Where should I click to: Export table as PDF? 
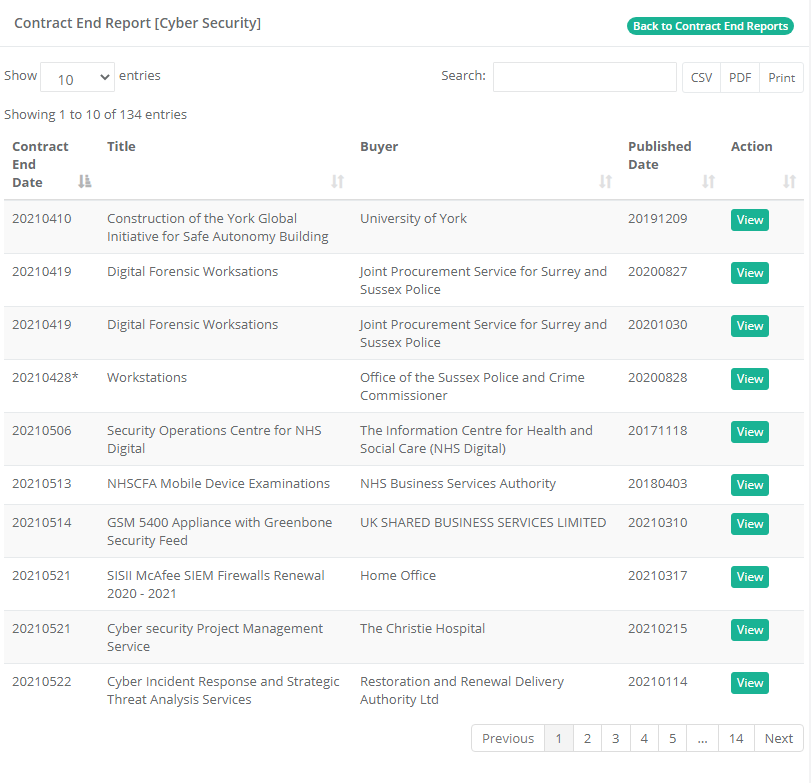740,78
